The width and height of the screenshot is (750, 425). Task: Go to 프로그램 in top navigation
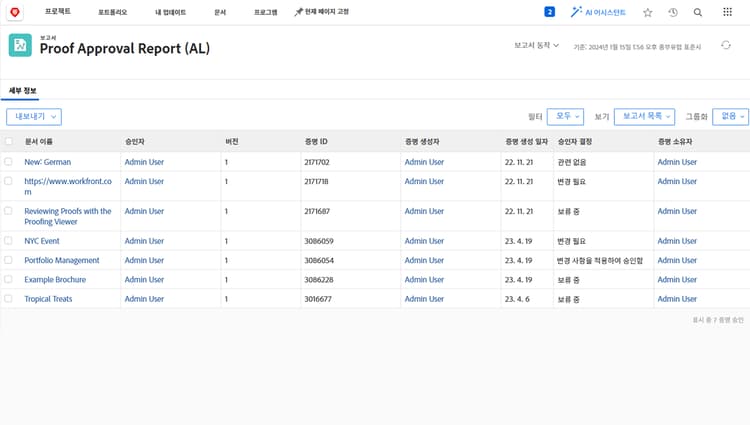pyautogui.click(x=265, y=12)
